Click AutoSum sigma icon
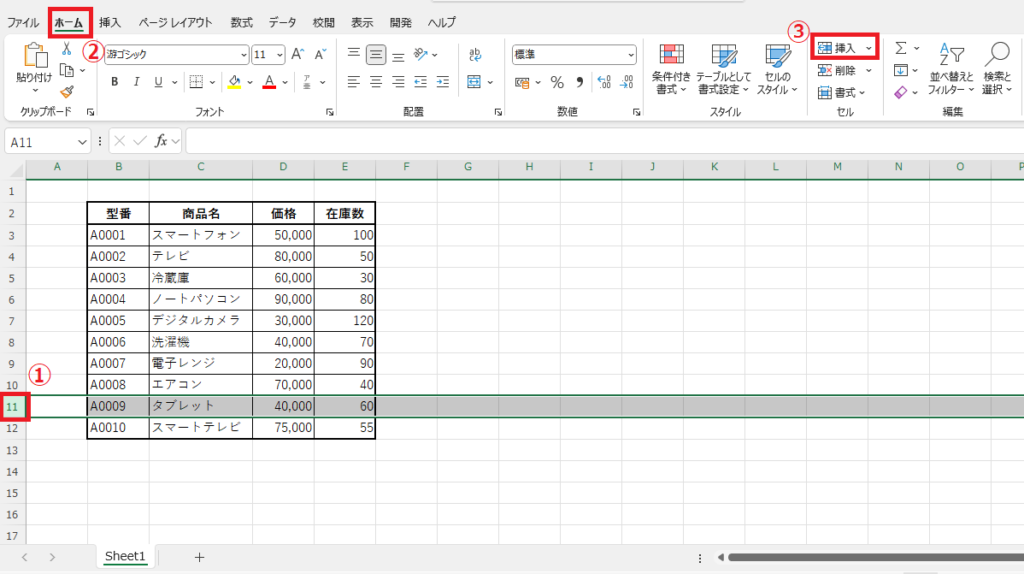Screen dimensions: 1024x574 [901, 48]
